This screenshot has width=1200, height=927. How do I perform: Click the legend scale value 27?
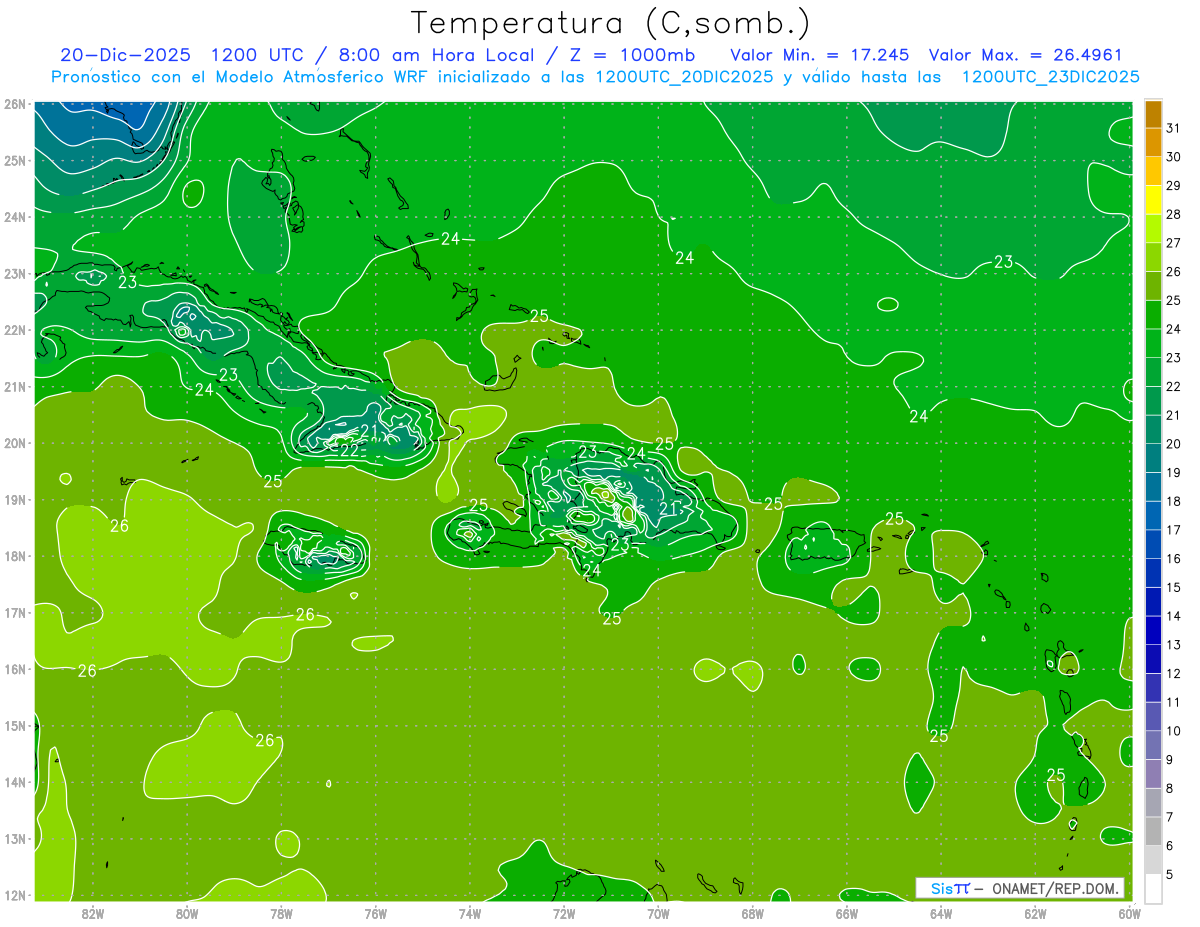(x=1173, y=243)
